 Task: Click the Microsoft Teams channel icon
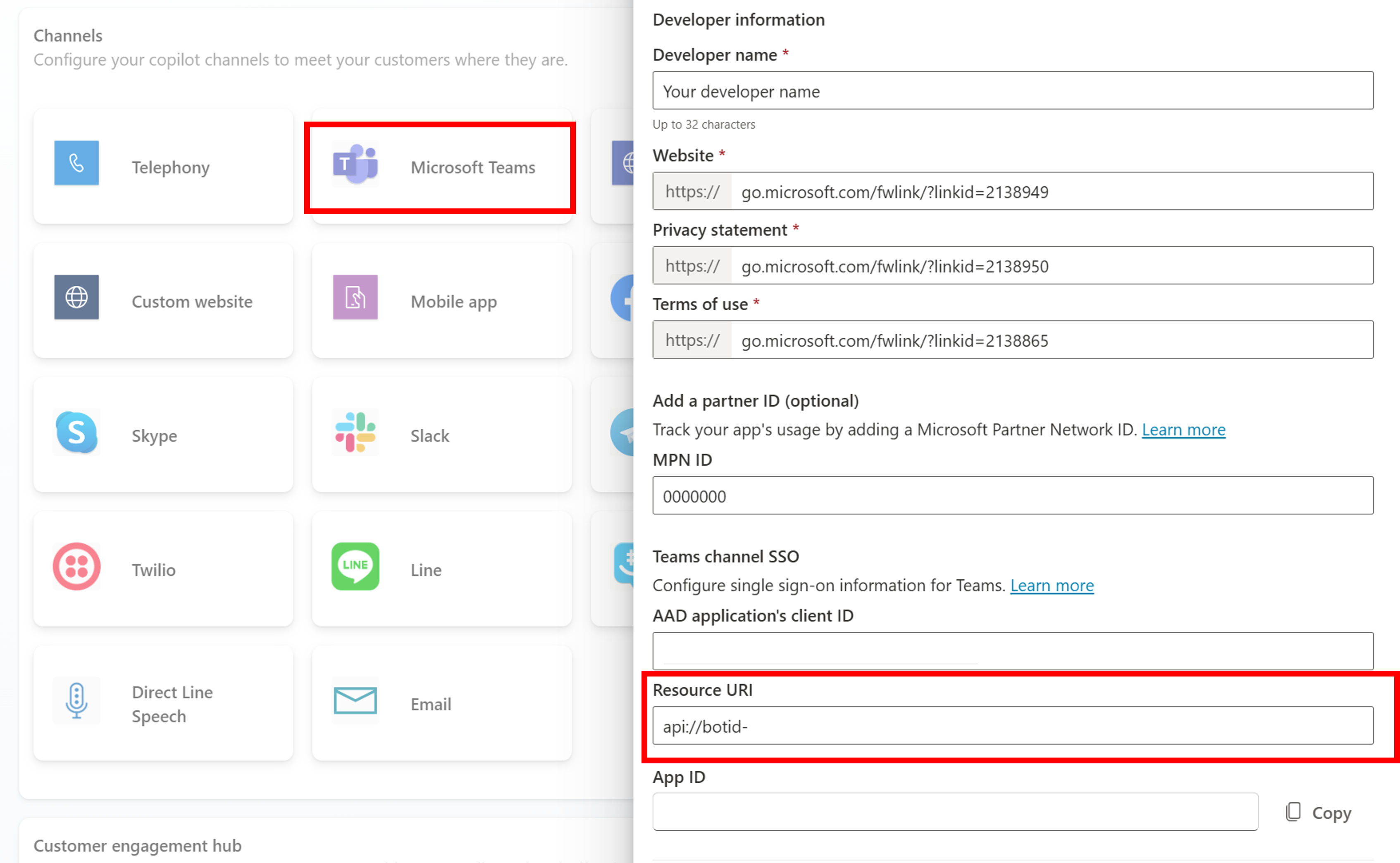[356, 167]
